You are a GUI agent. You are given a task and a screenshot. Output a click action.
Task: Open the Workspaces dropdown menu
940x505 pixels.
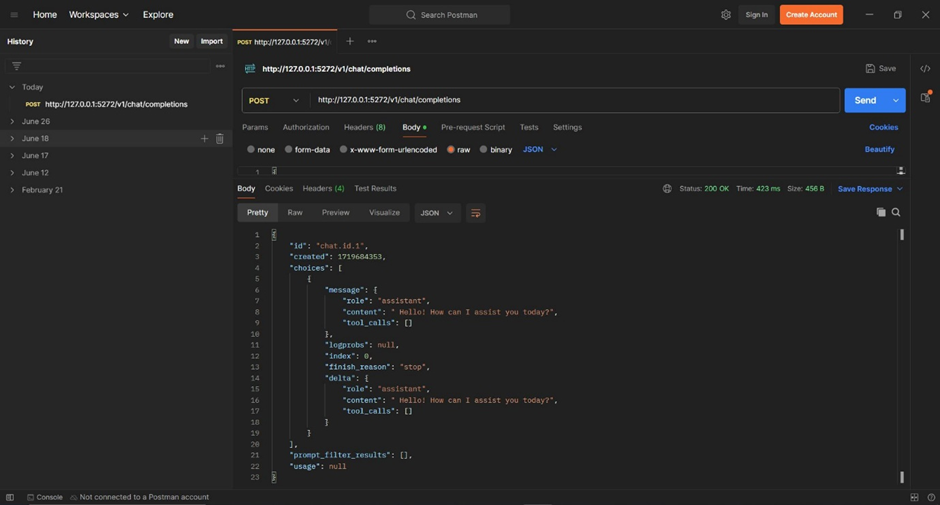(98, 15)
